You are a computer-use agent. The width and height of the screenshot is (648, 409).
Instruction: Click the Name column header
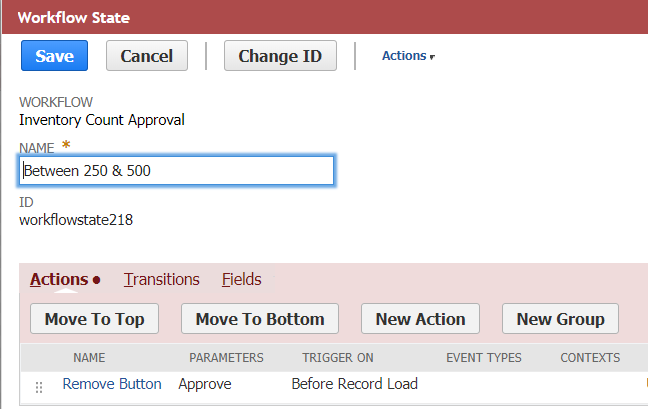click(x=89, y=357)
